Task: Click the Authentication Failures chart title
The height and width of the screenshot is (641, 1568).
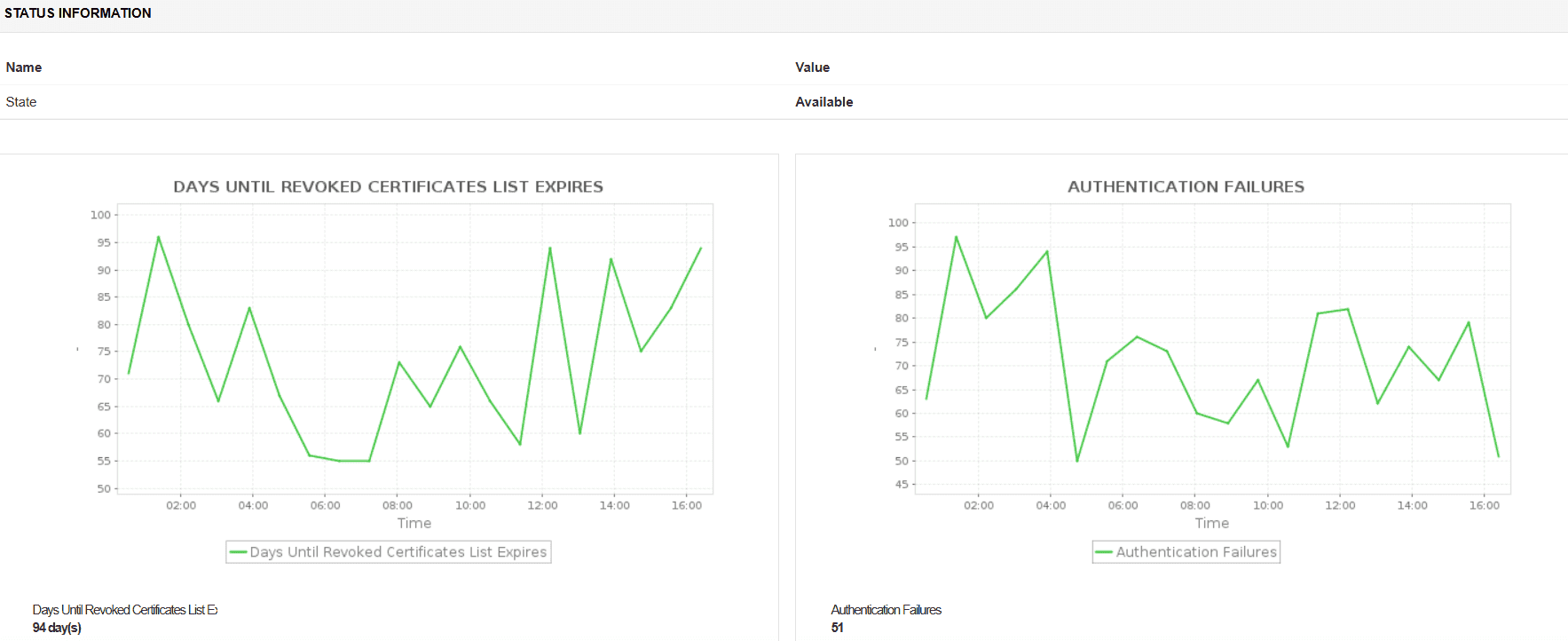Action: (x=1186, y=186)
